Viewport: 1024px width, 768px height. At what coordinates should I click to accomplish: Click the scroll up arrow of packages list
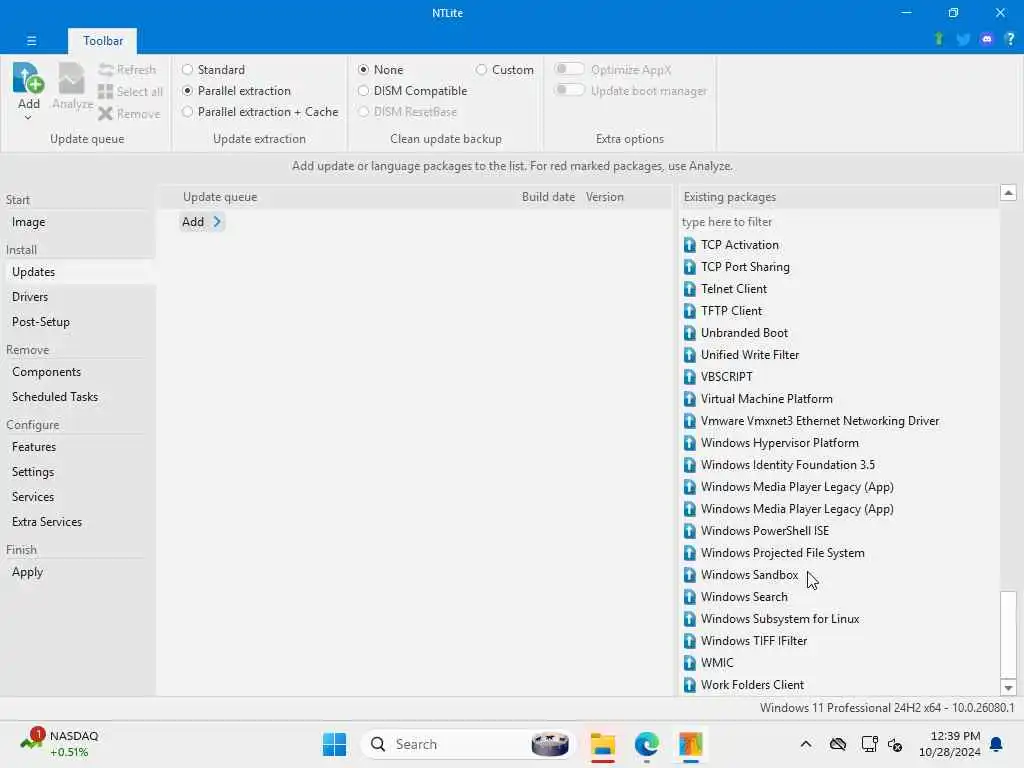coord(1008,193)
